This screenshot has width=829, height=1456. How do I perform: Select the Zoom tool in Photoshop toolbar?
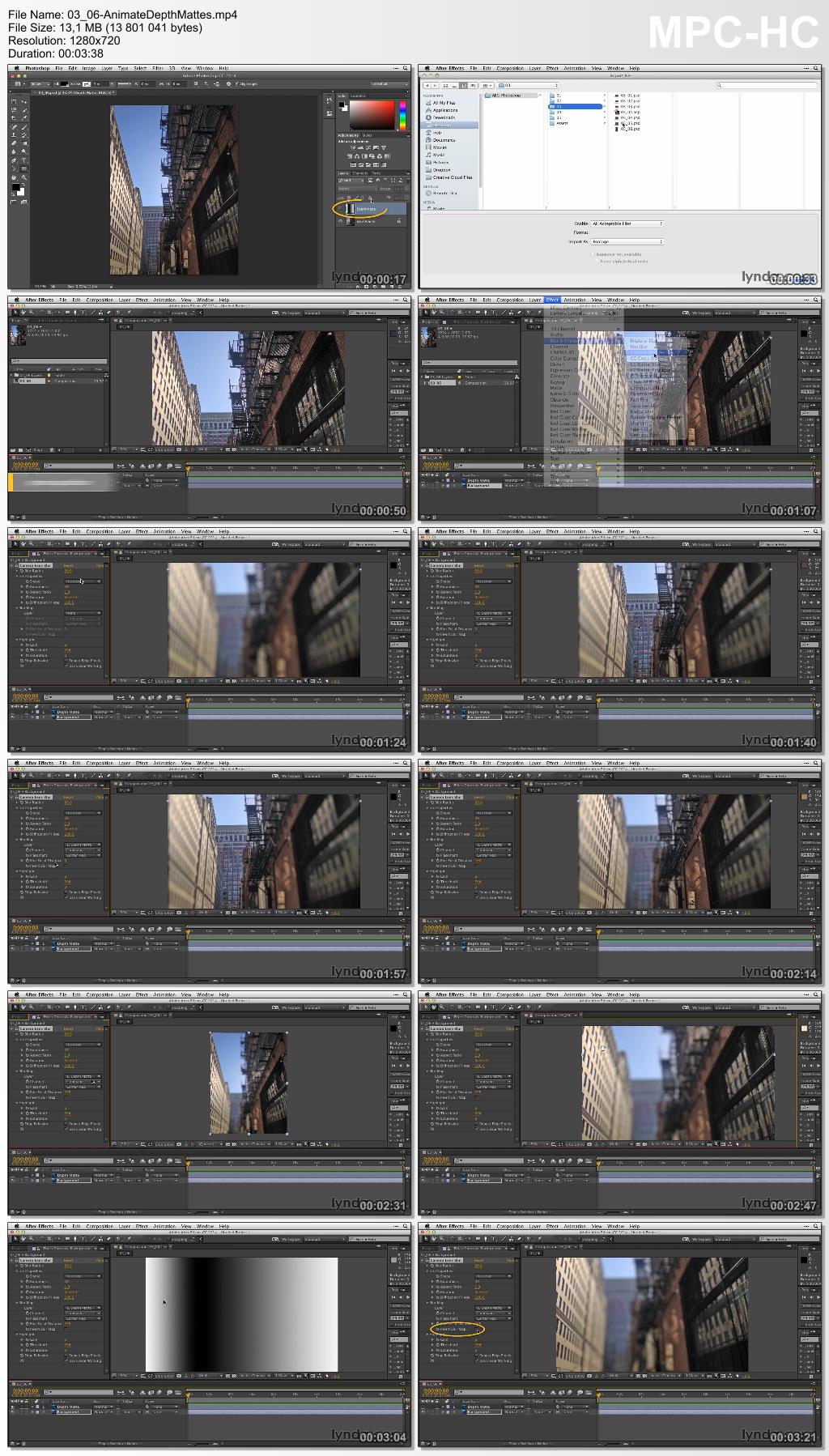[x=23, y=177]
